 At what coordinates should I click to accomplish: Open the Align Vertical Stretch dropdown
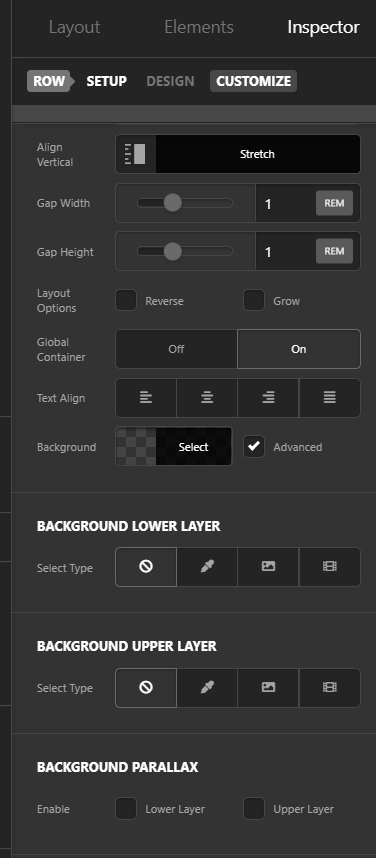click(257, 154)
